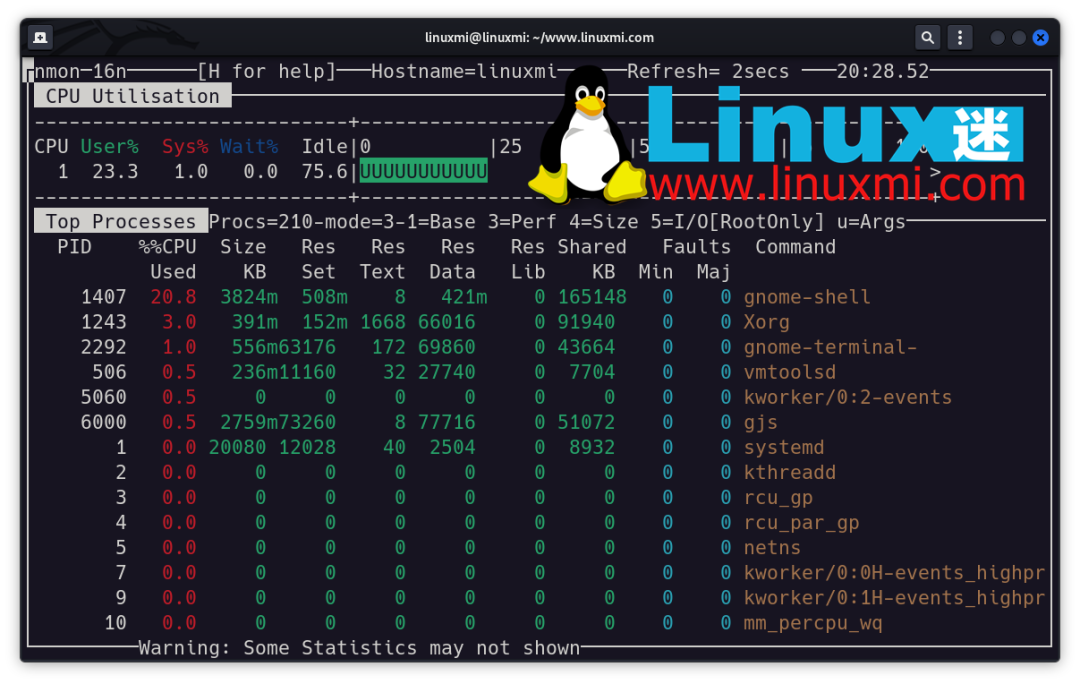
Task: Click PID 1407 in process list
Action: [x=103, y=297]
